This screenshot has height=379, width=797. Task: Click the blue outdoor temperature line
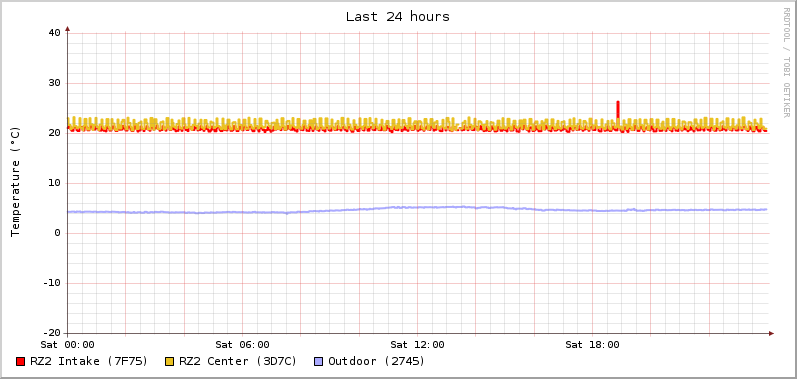[x=417, y=208]
